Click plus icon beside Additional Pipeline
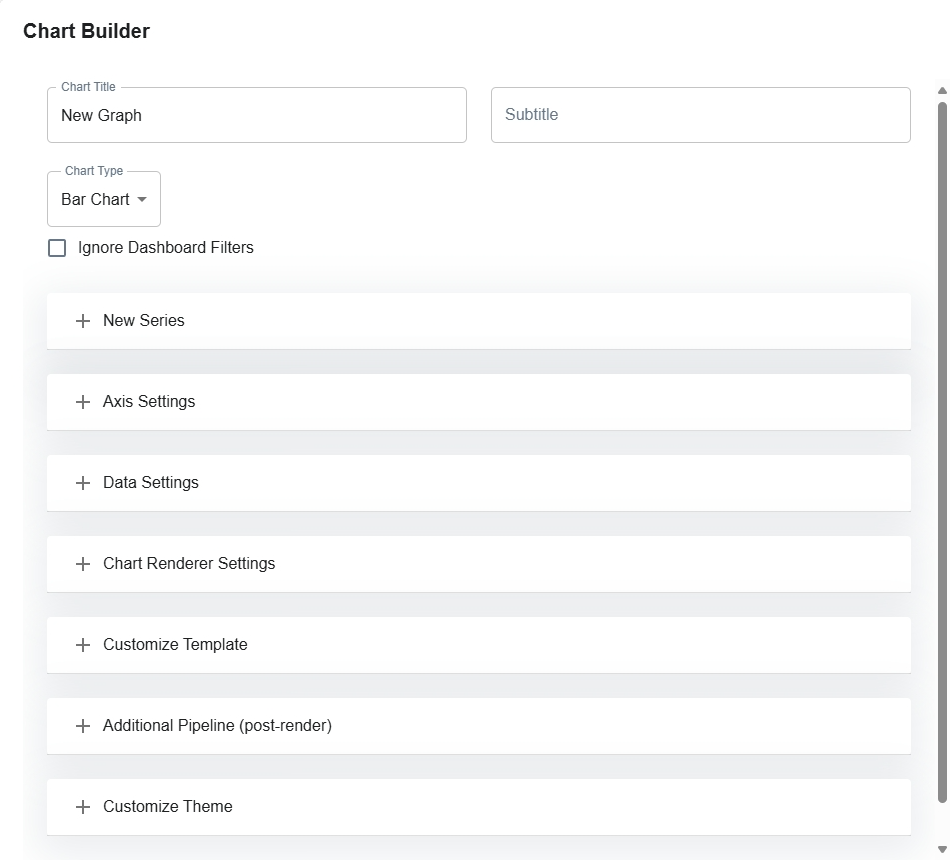950x860 pixels. (83, 726)
